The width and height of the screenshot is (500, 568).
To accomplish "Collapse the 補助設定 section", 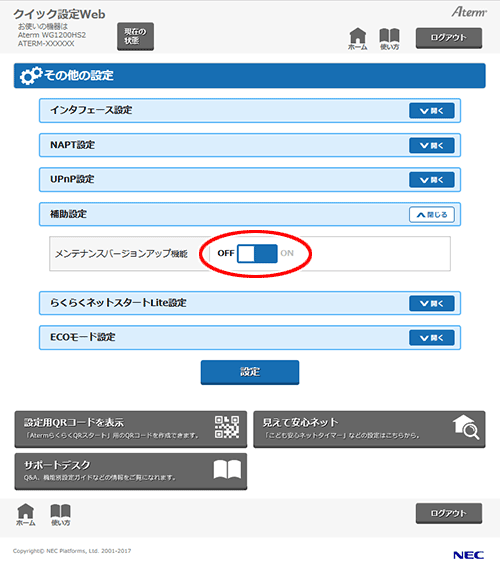I will [432, 214].
